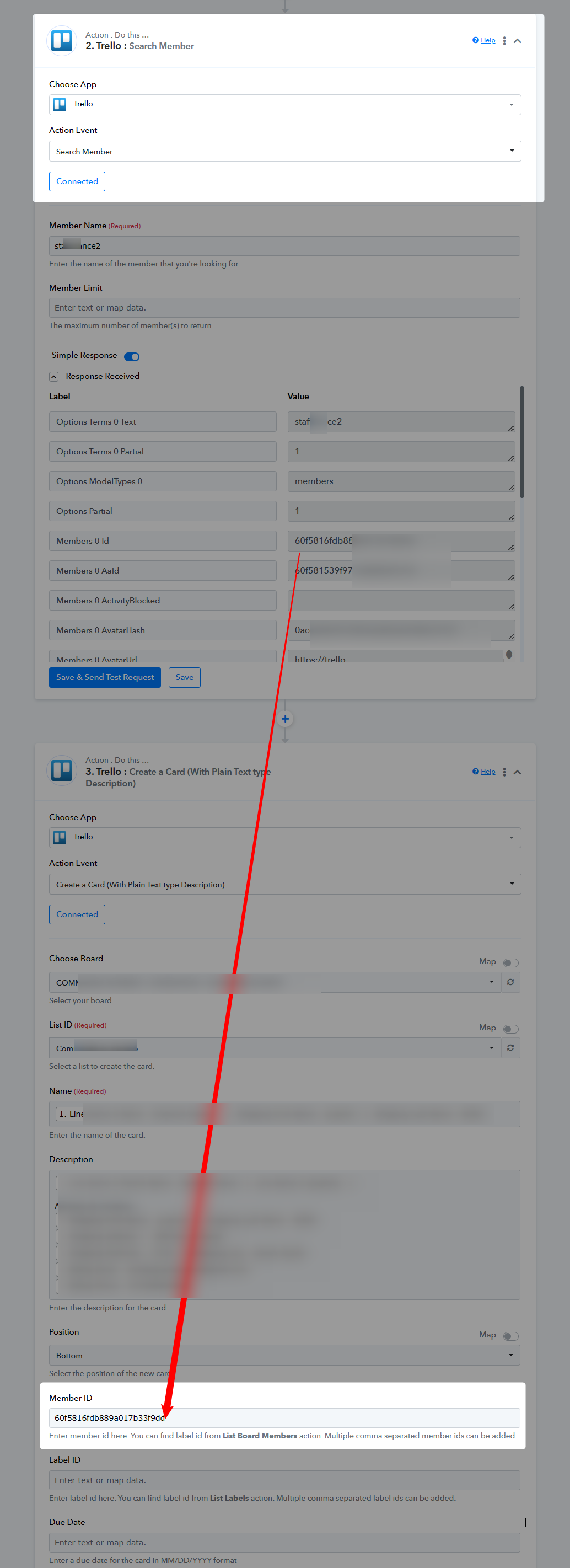Click the Trello logo in step 3 header
This screenshot has width=570, height=1568.
pos(62,770)
